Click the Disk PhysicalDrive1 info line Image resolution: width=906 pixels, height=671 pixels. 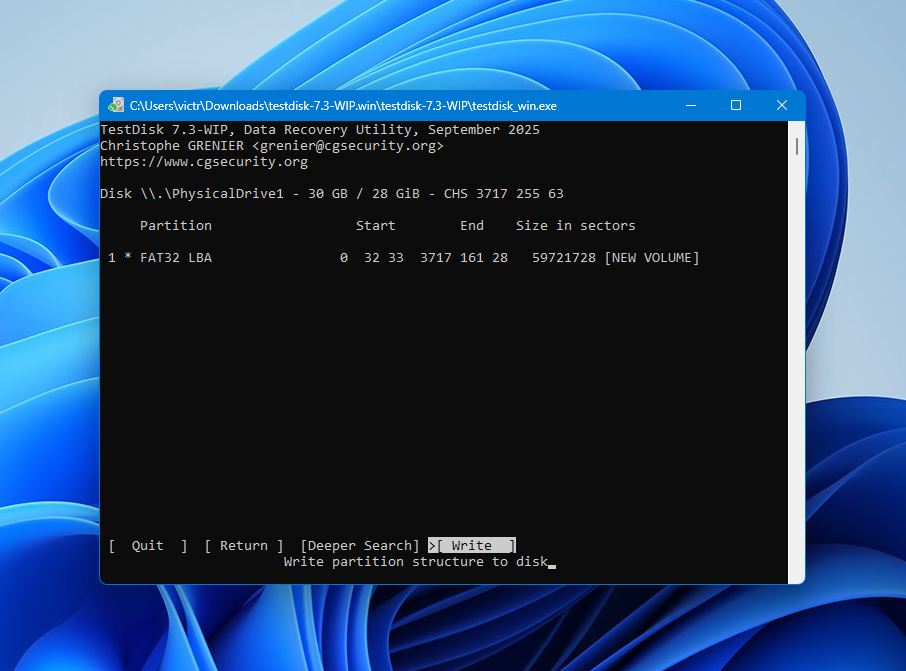coord(332,194)
